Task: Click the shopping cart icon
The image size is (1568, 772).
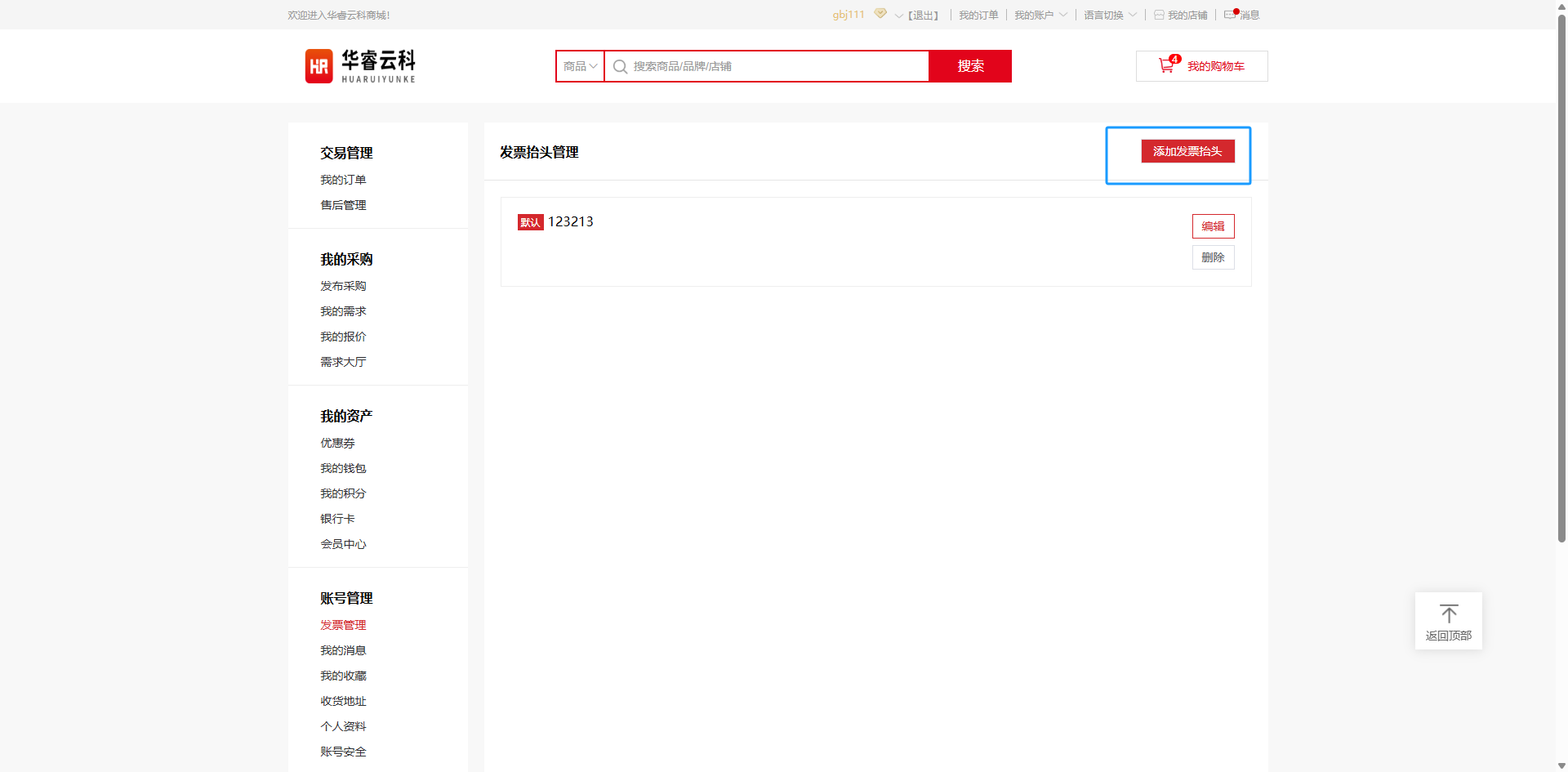Action: point(1166,66)
